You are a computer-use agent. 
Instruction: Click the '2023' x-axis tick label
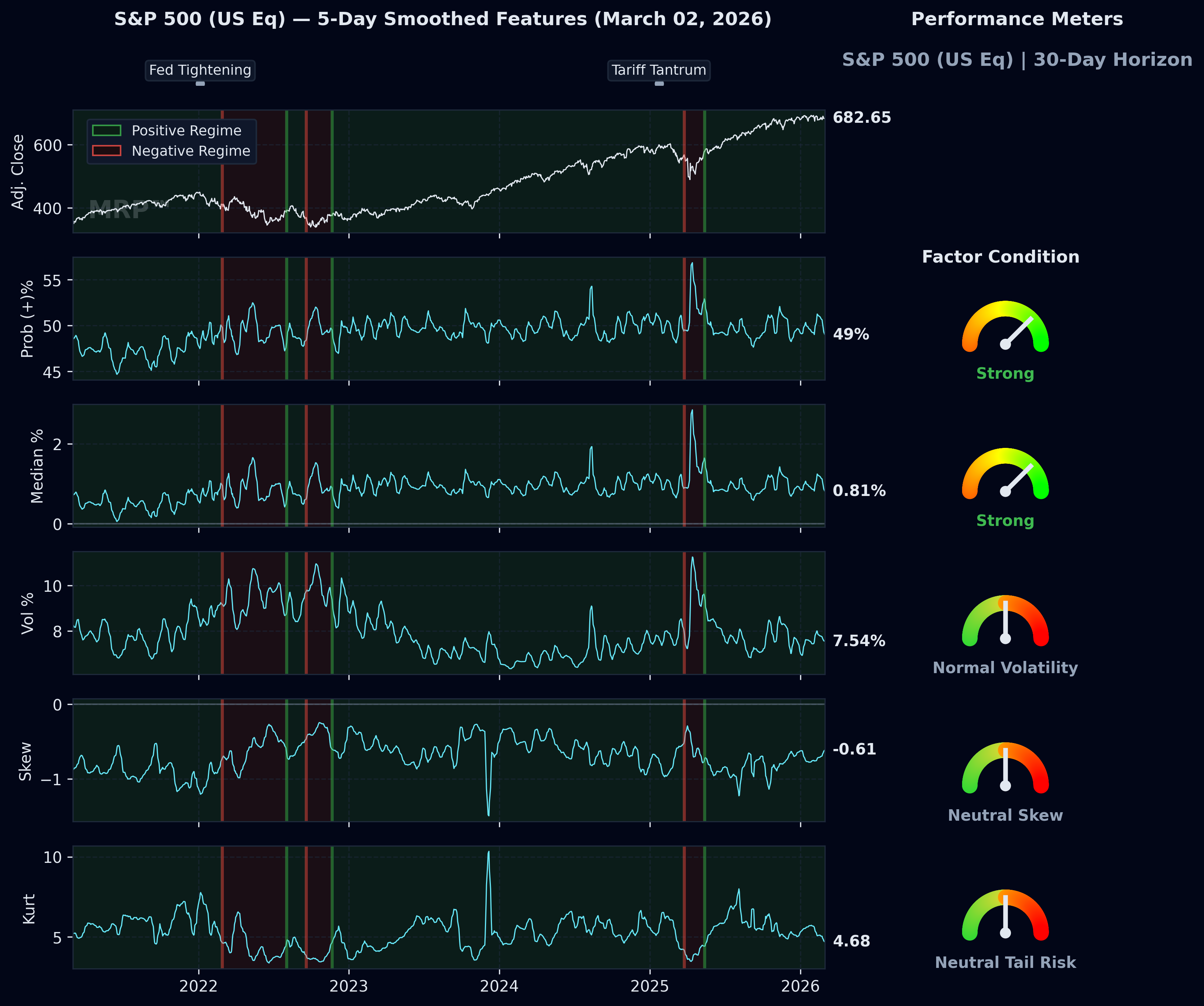(x=348, y=986)
